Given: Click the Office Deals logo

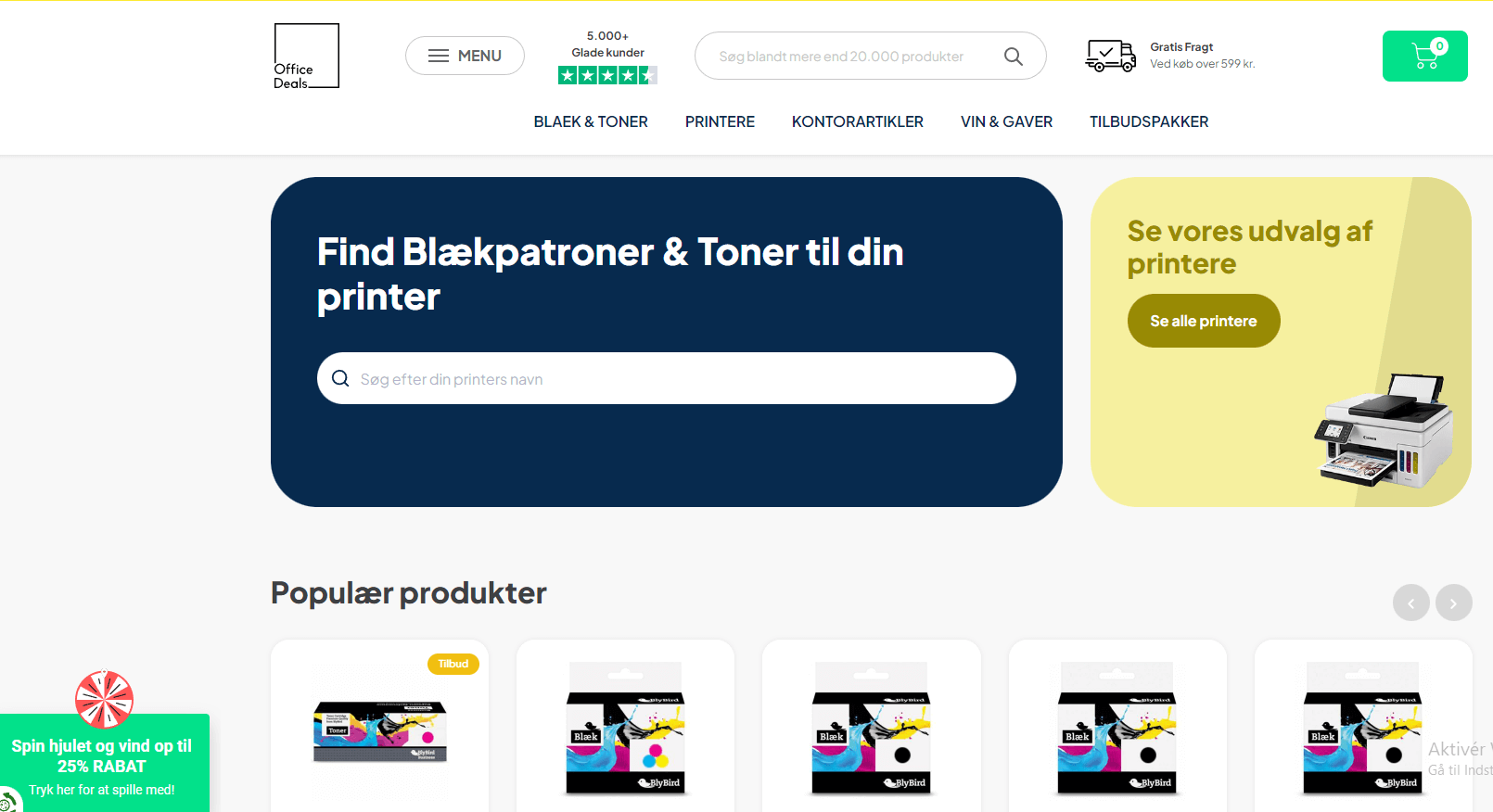Looking at the screenshot, I should pos(307,56).
